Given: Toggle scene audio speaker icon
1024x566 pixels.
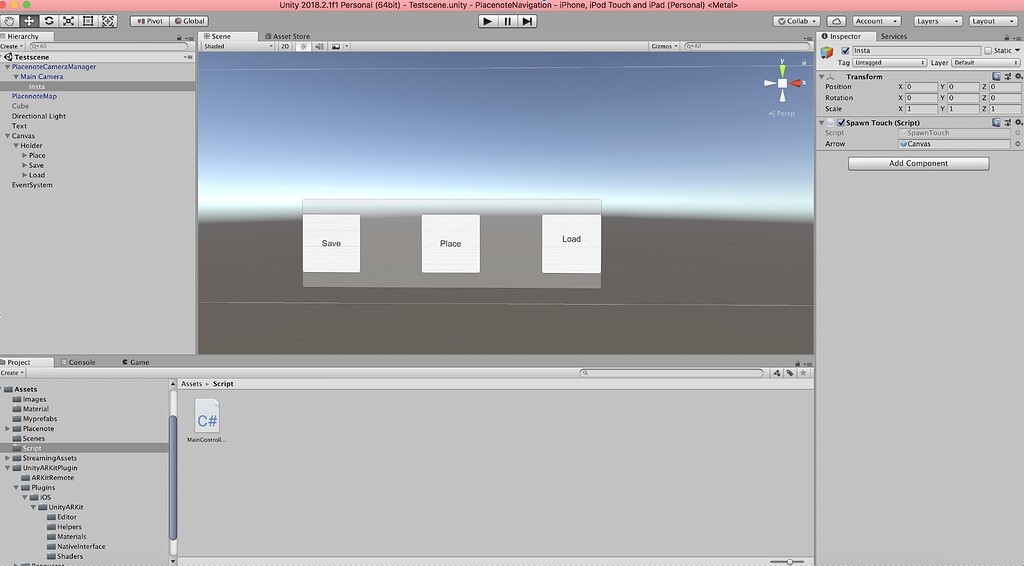Looking at the screenshot, I should point(319,46).
